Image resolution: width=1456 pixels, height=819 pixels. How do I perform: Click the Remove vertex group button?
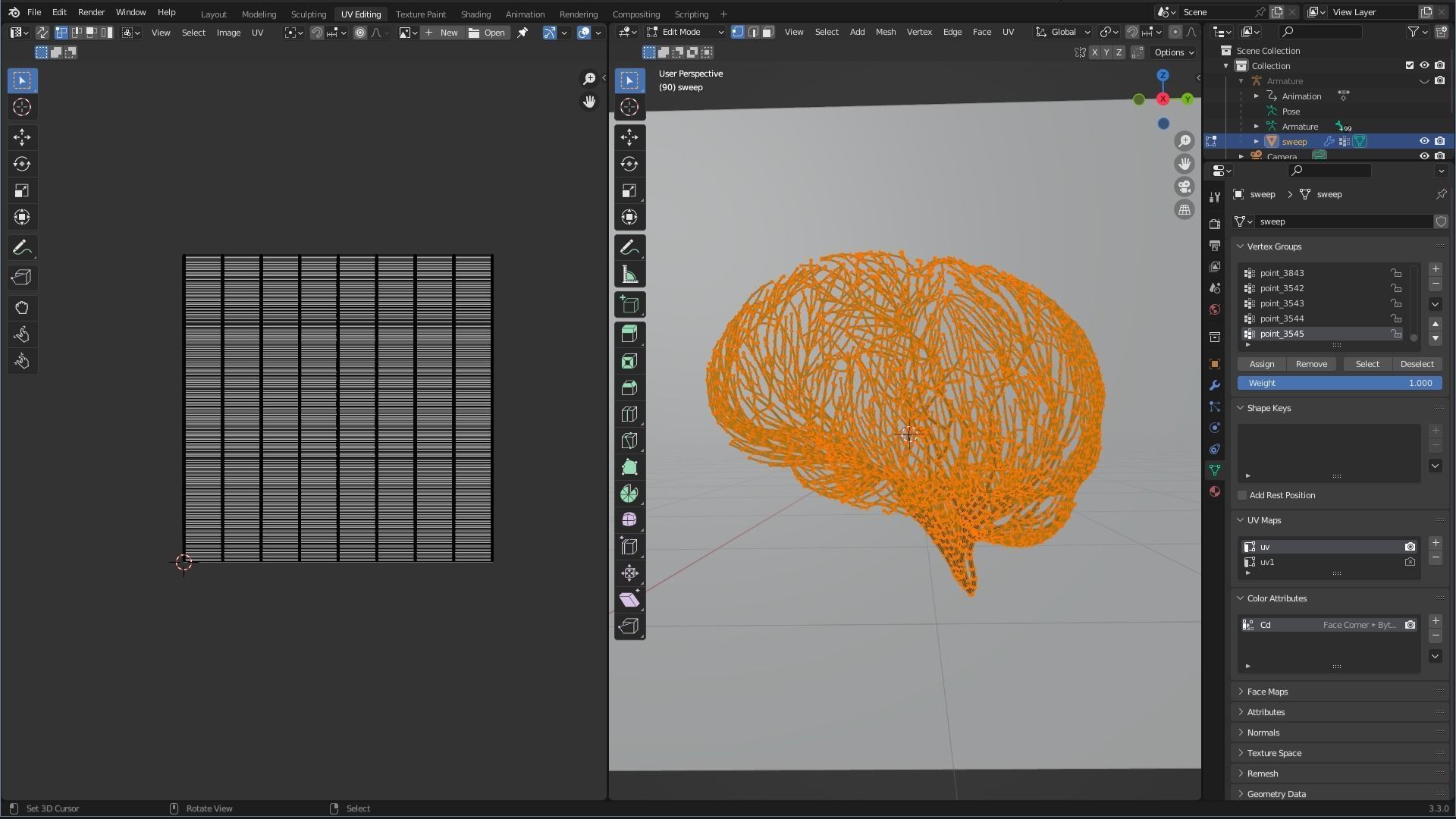pos(1311,364)
